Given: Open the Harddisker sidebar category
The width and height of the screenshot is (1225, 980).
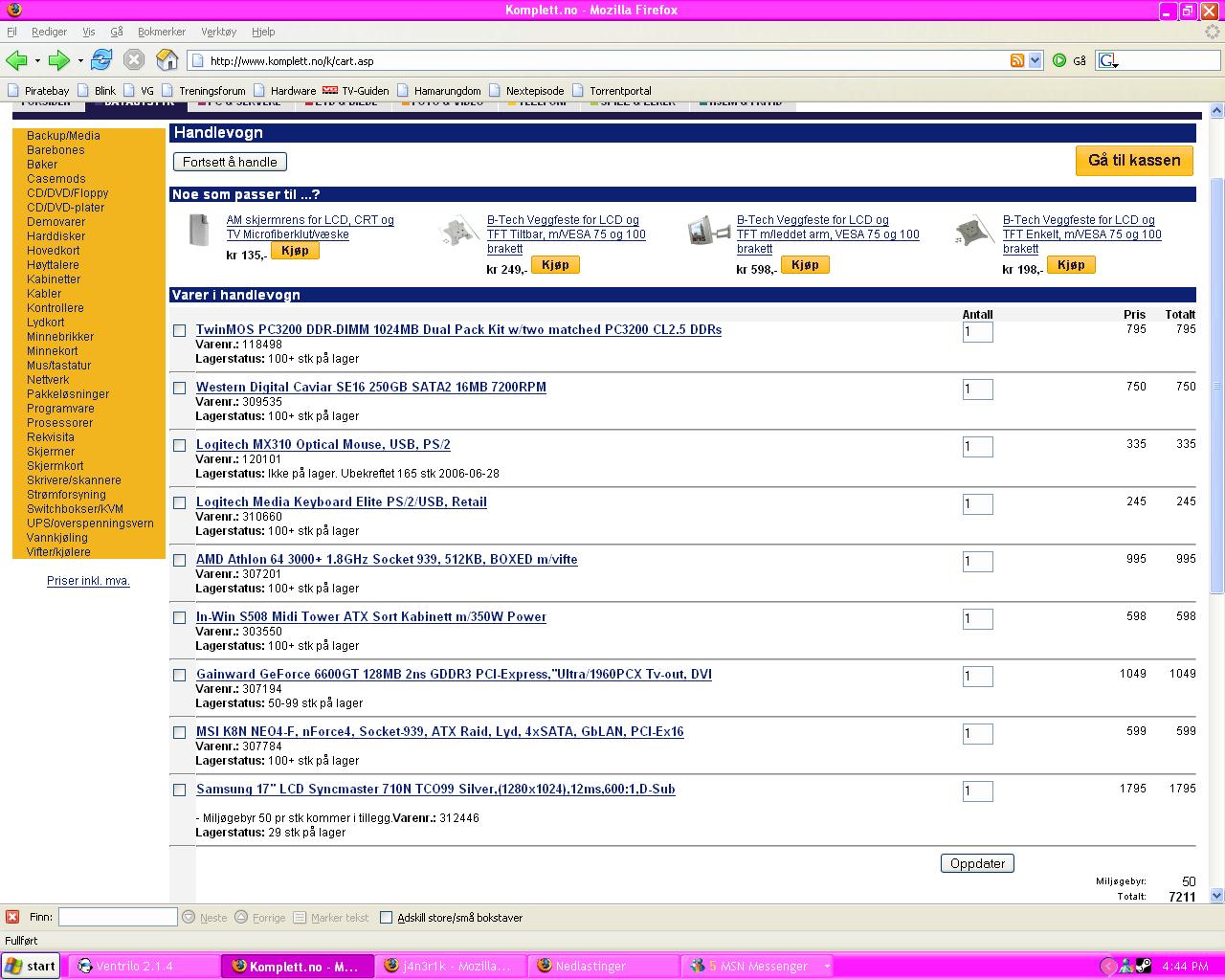Looking at the screenshot, I should click(x=56, y=236).
